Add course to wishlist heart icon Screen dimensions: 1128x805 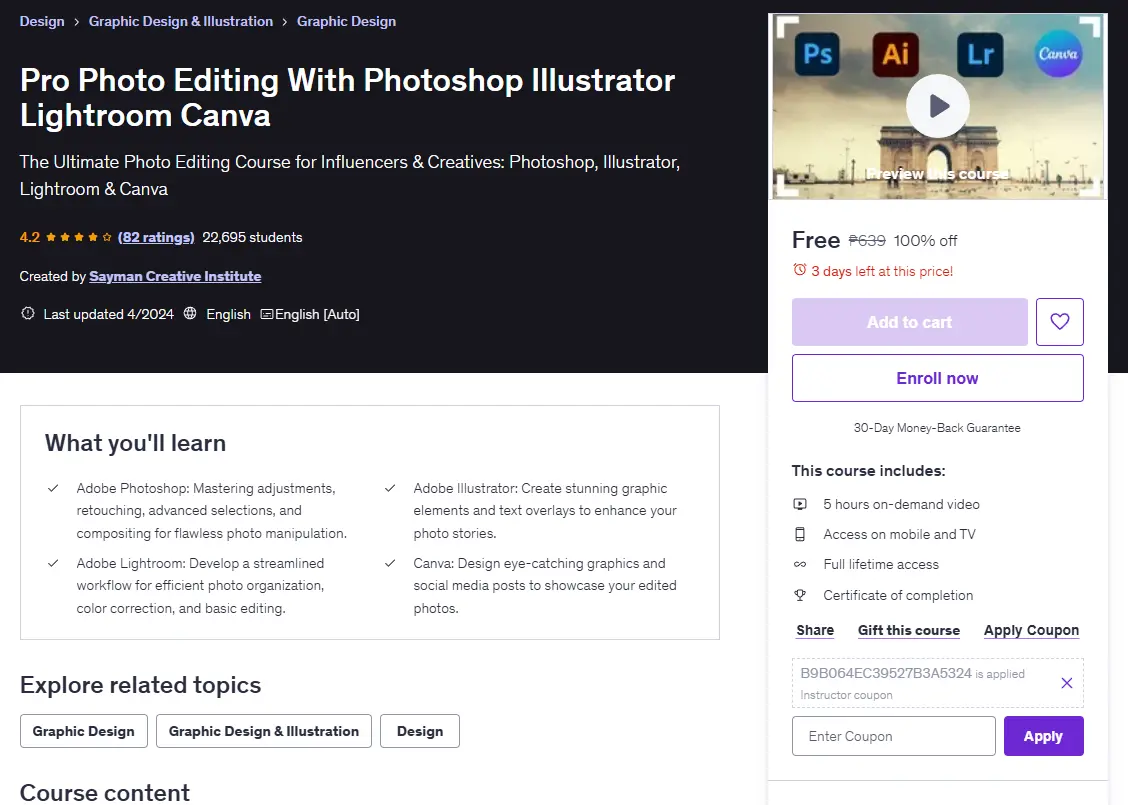pyautogui.click(x=1060, y=322)
